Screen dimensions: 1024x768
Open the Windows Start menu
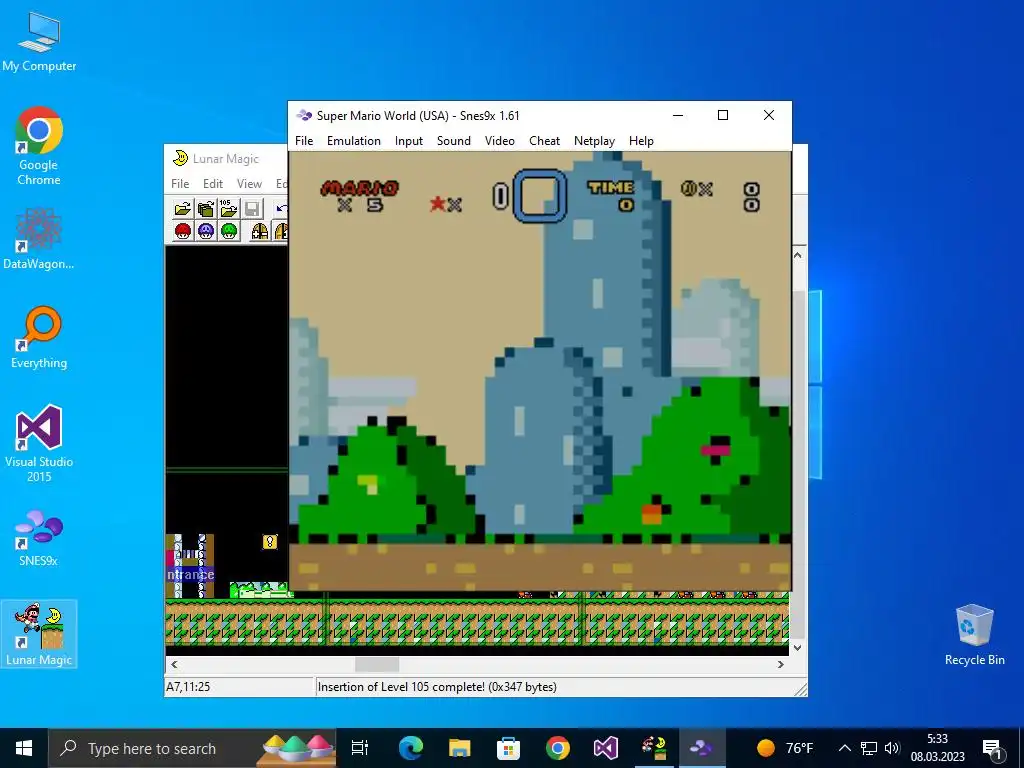pos(24,748)
